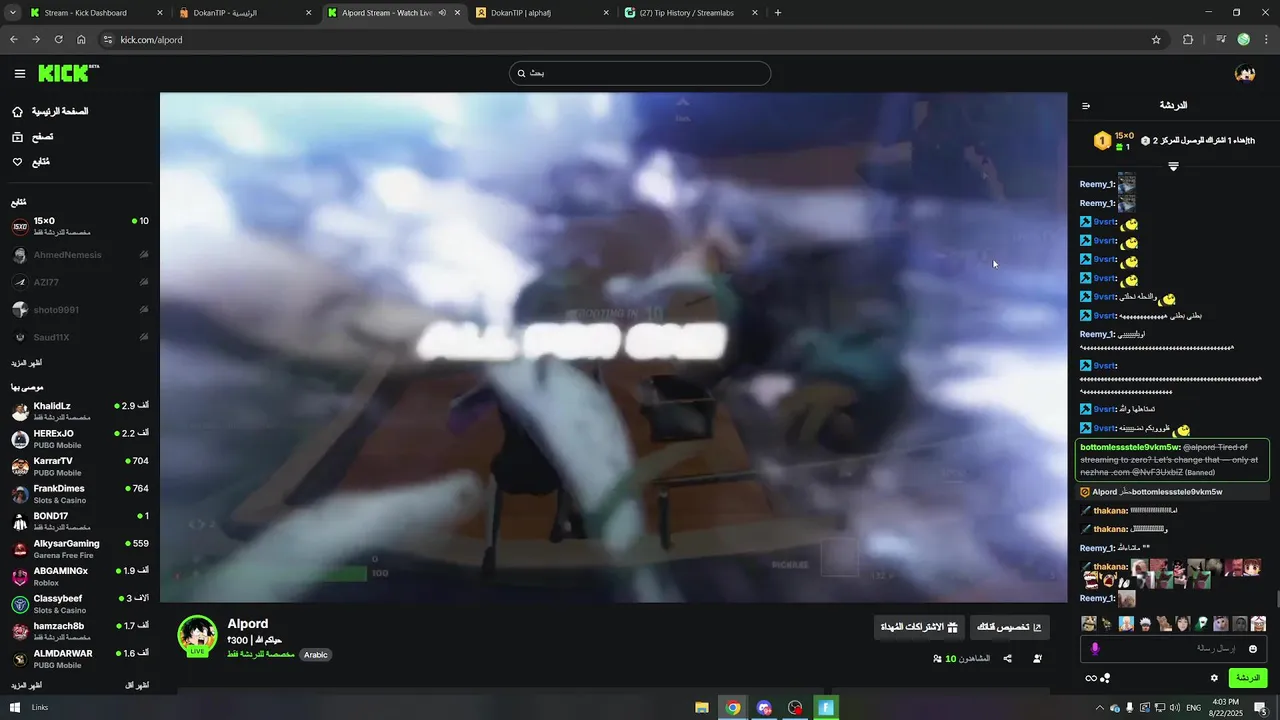Open a new browser tab
Screen dimensions: 1280x720
point(778,13)
